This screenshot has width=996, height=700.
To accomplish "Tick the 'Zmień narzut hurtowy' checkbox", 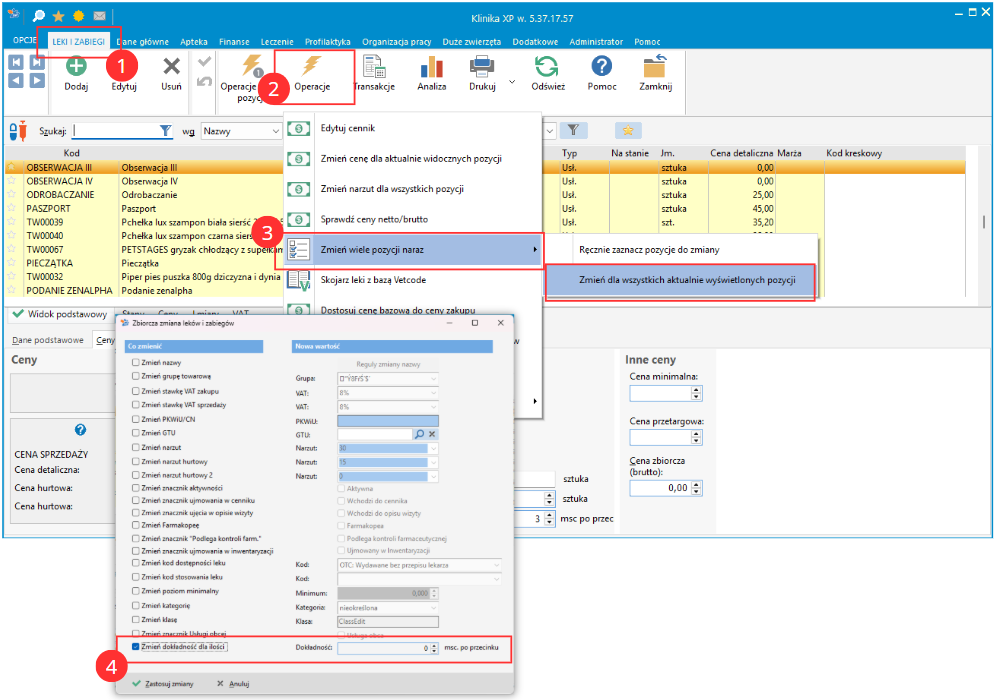I will click(x=136, y=463).
